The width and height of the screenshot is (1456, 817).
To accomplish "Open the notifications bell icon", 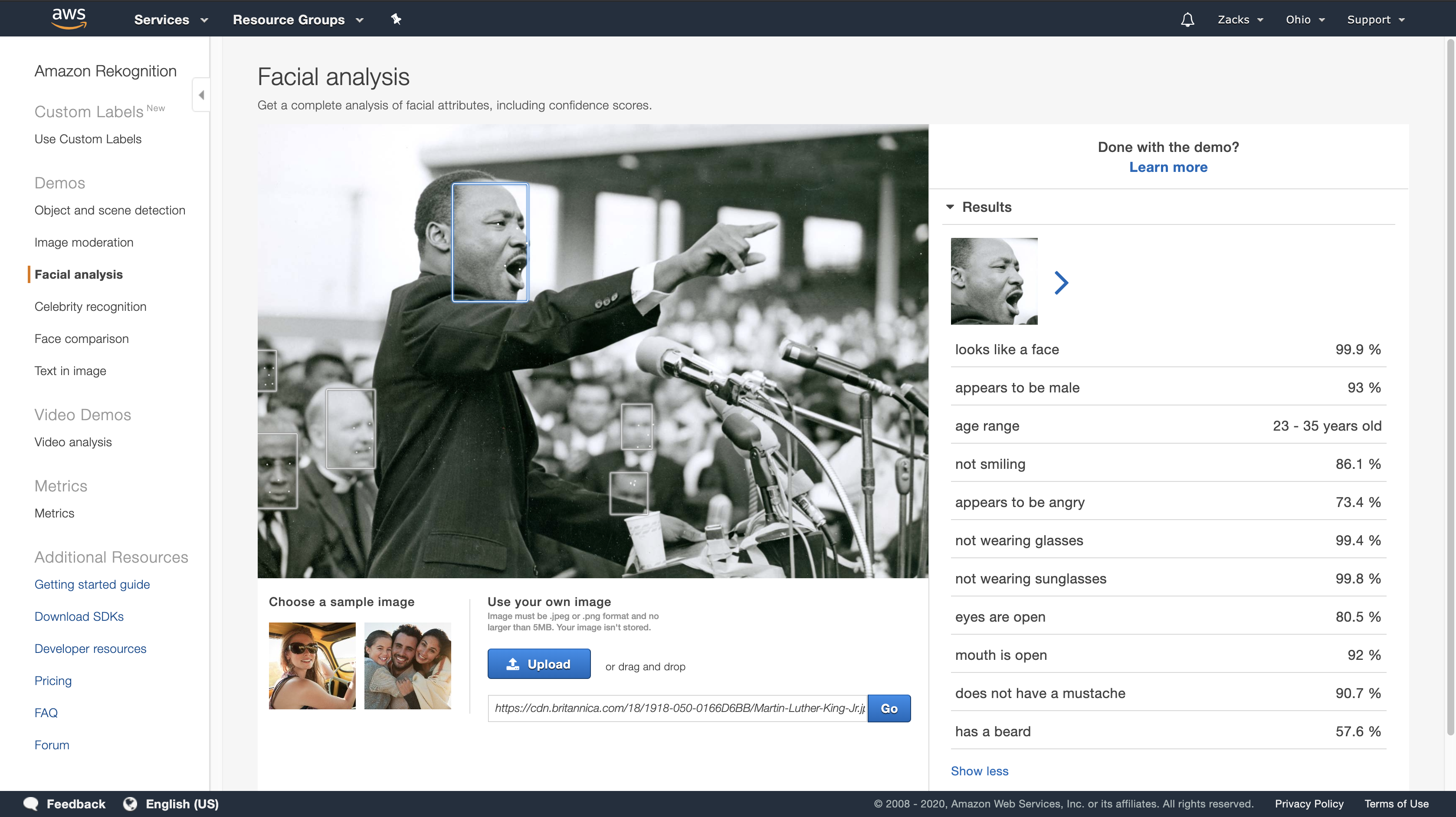I will point(1187,20).
